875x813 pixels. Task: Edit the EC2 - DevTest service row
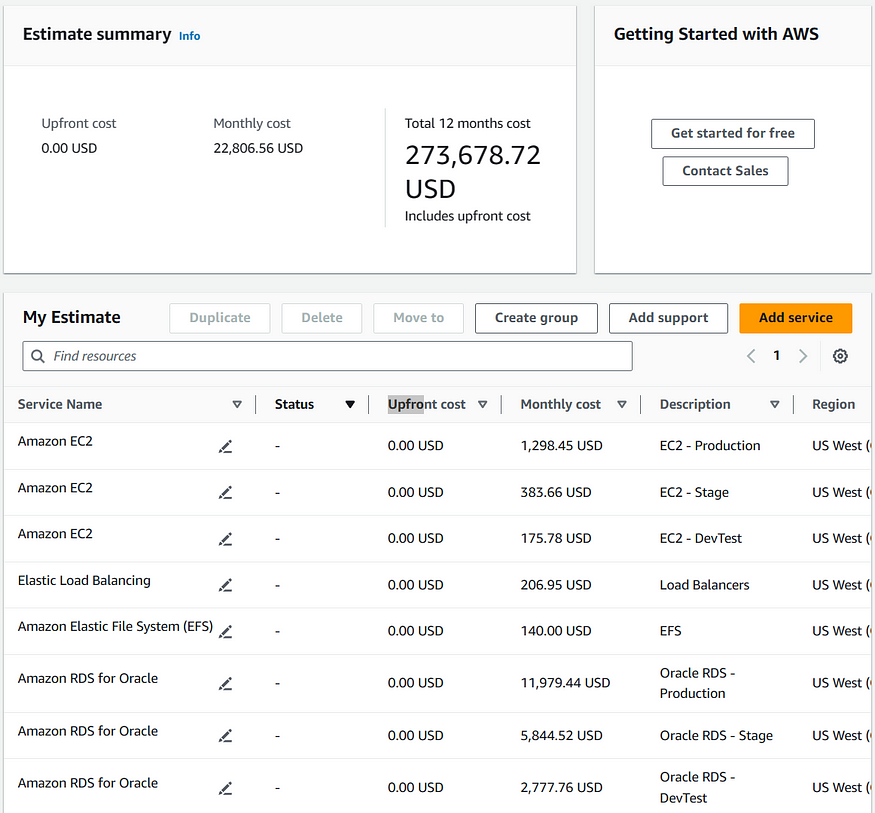point(225,539)
